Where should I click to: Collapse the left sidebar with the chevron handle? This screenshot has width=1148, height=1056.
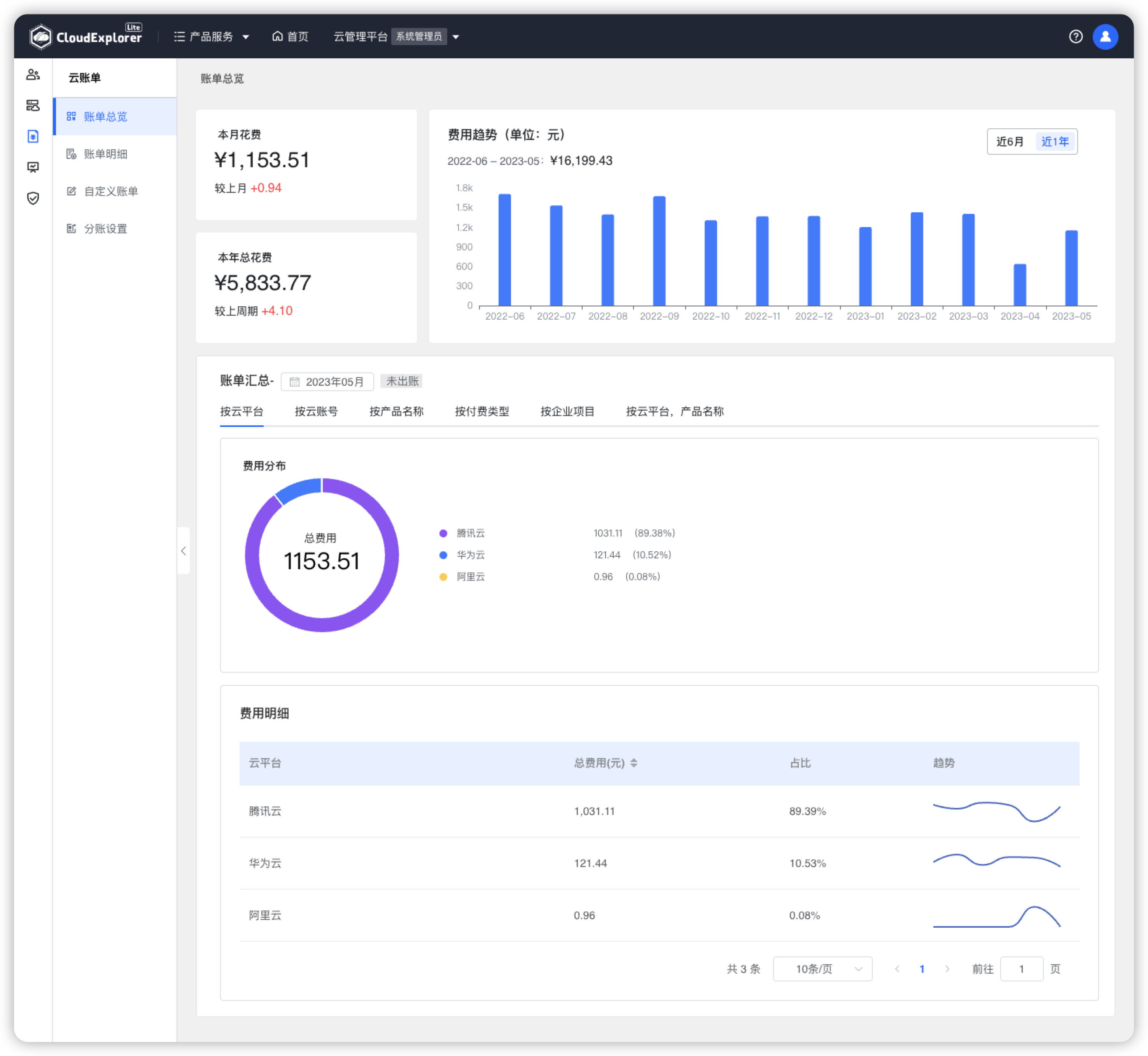point(184,550)
